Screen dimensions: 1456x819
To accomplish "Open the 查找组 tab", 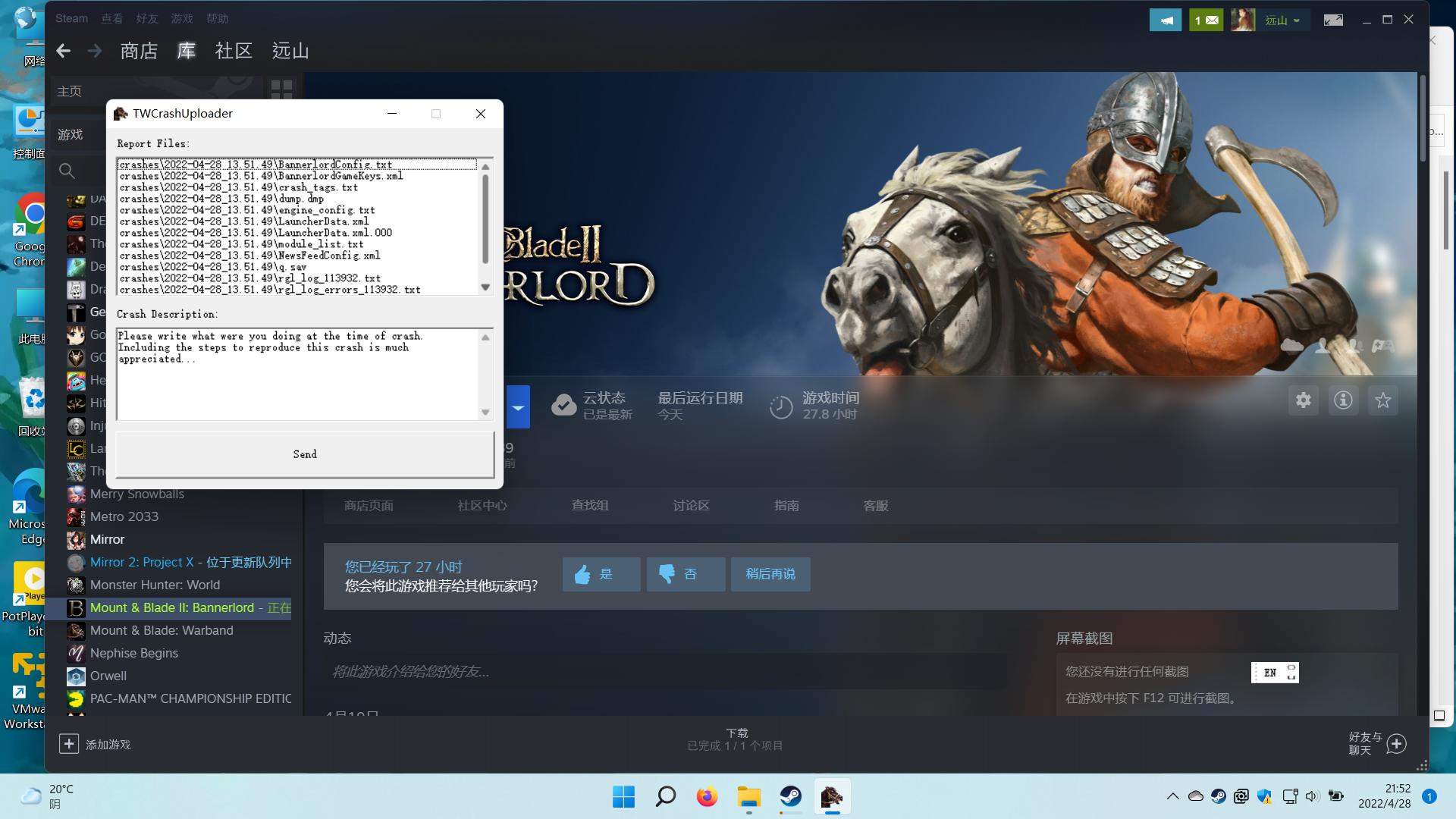I will (x=590, y=506).
